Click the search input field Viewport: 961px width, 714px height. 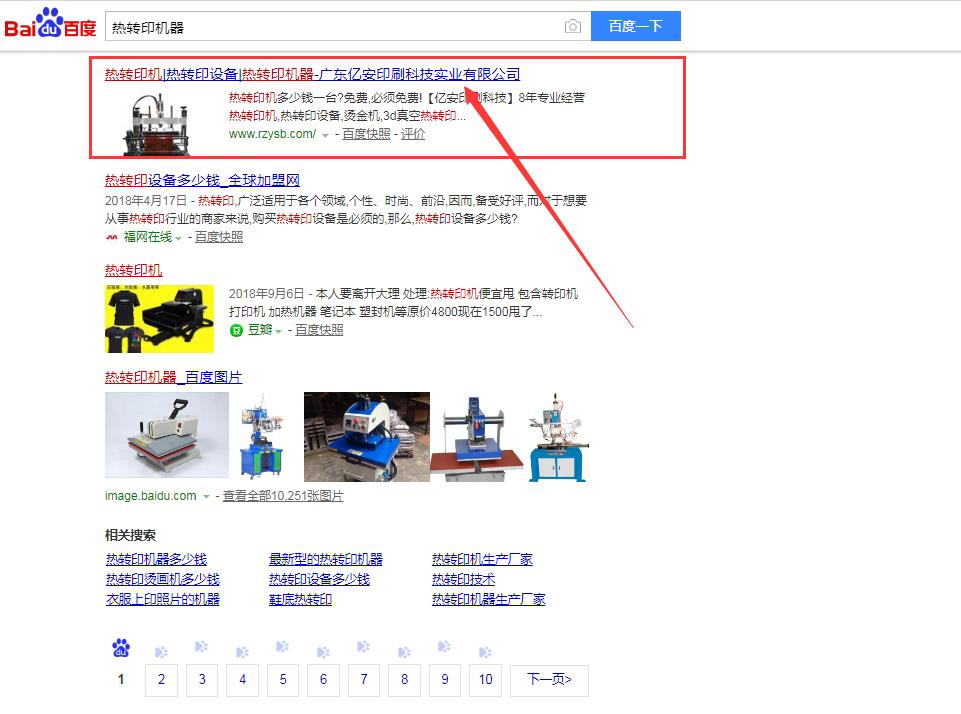[x=330, y=27]
